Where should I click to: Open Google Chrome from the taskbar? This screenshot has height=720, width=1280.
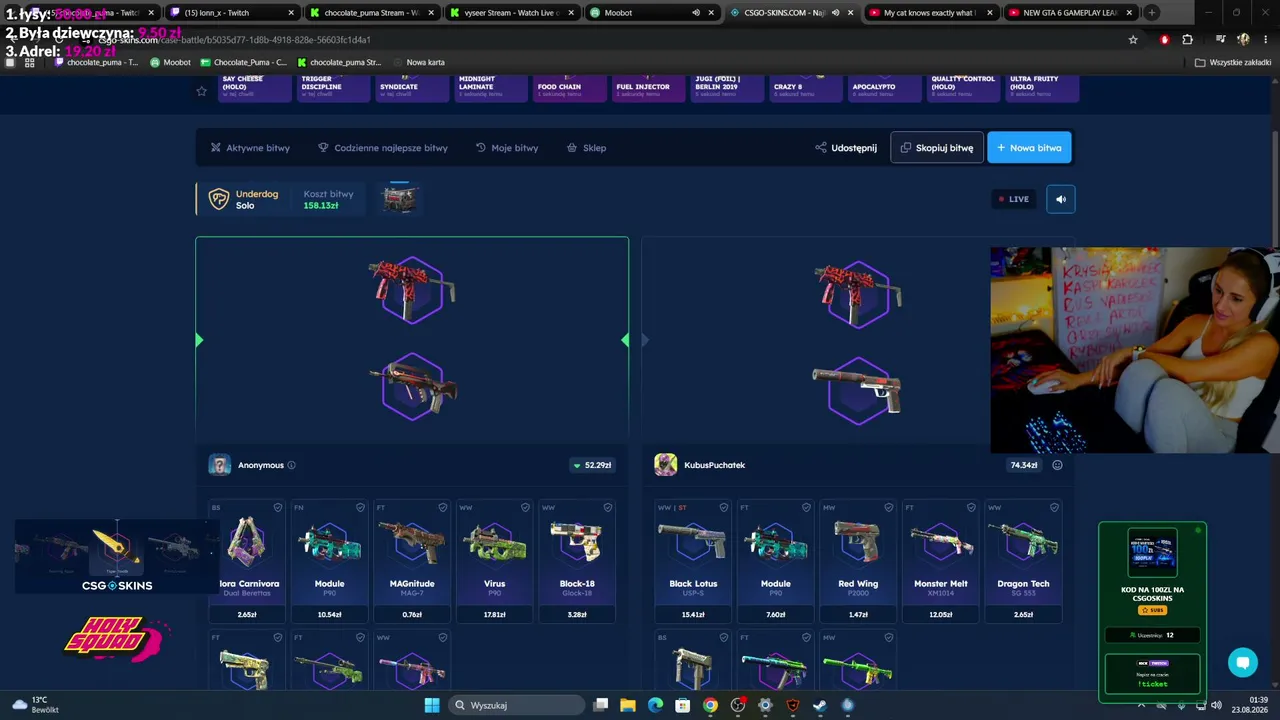point(710,705)
